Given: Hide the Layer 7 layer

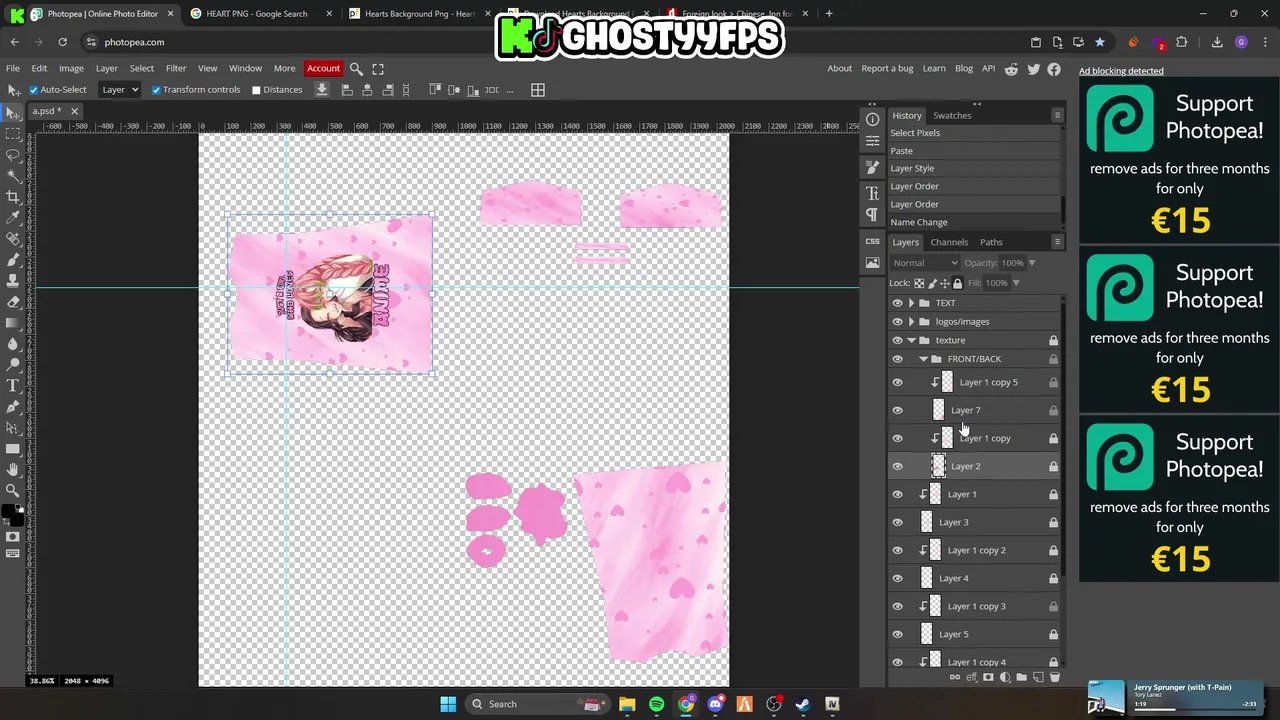Looking at the screenshot, I should point(897,410).
